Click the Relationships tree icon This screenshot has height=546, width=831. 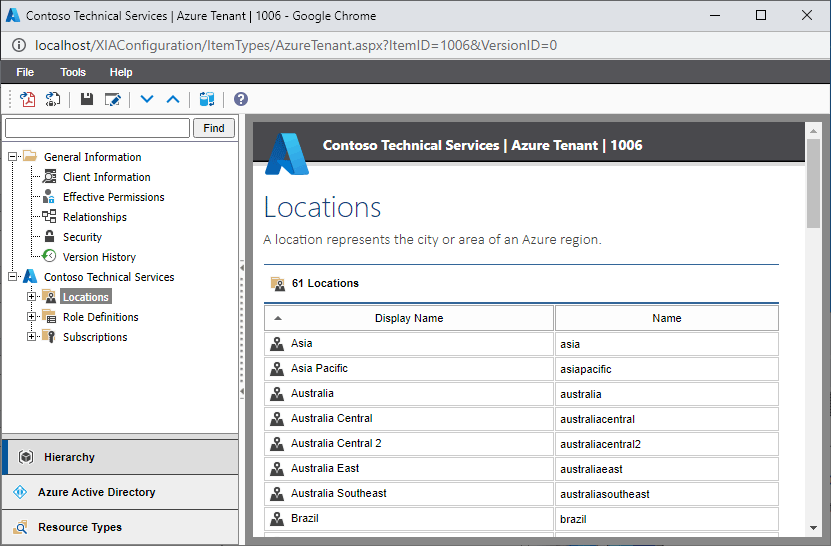[49, 216]
